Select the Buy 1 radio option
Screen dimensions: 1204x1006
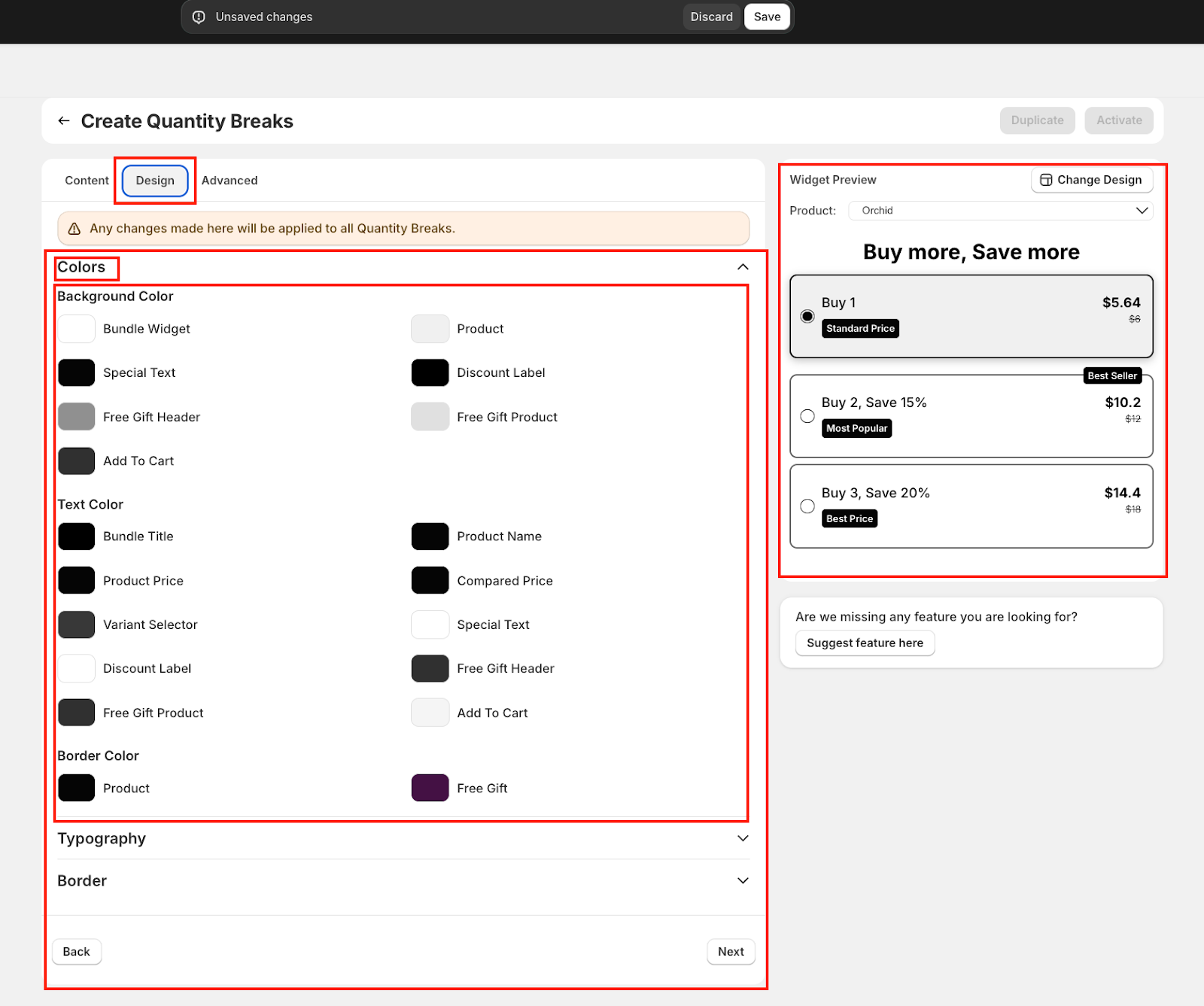click(x=807, y=316)
